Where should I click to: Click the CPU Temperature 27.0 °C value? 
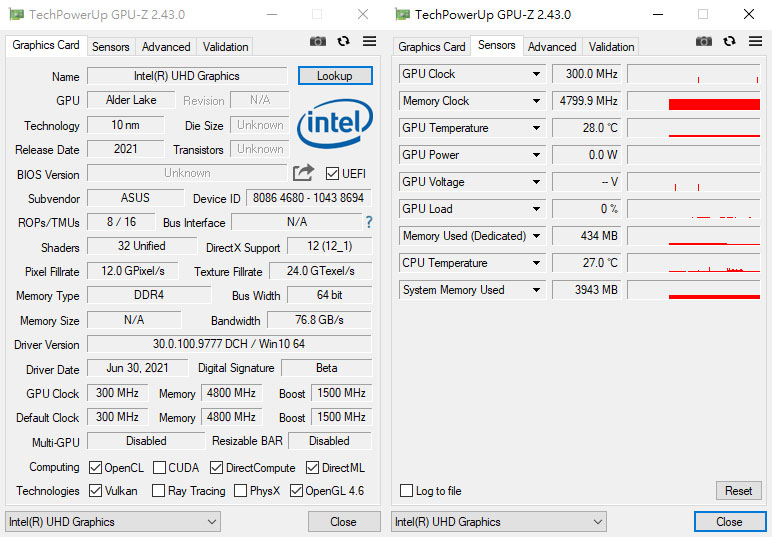point(586,263)
